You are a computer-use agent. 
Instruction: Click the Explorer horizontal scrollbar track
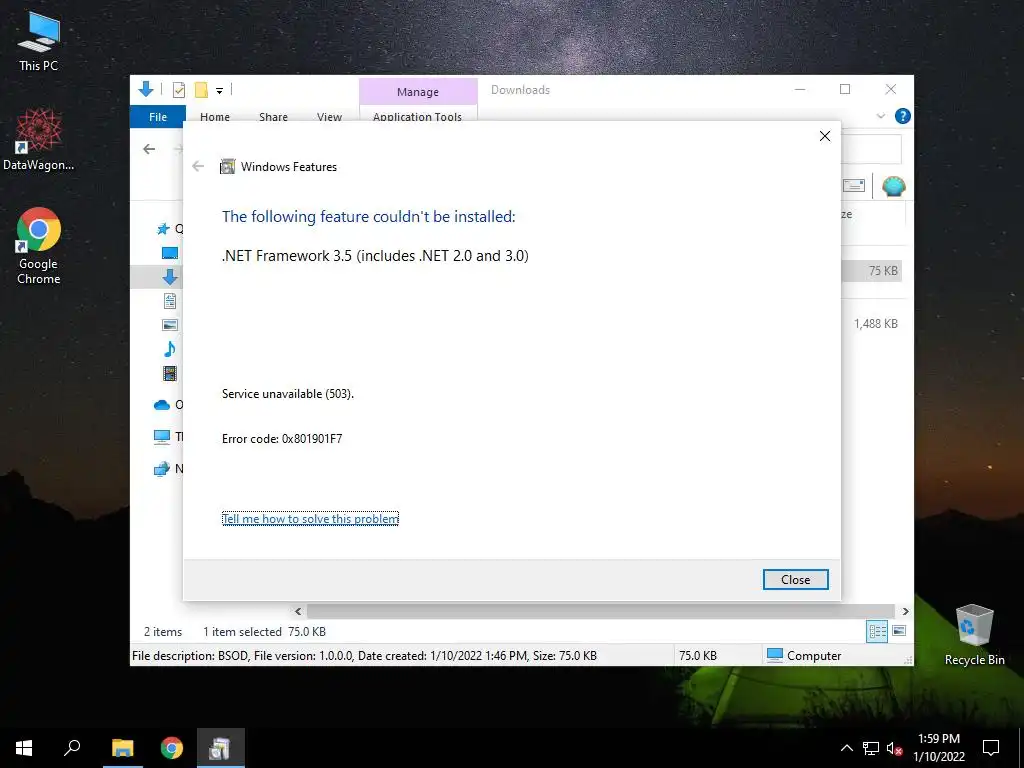coord(601,611)
